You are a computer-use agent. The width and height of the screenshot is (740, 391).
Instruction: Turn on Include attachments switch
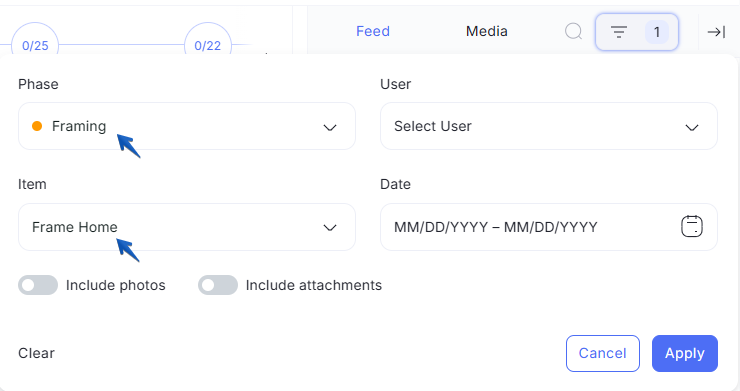pos(218,285)
